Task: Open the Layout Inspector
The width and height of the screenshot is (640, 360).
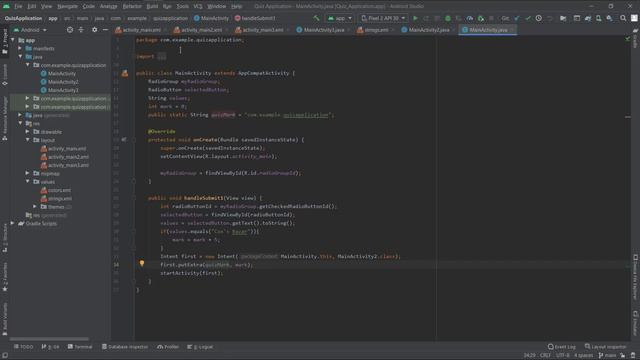Action: coord(605,347)
